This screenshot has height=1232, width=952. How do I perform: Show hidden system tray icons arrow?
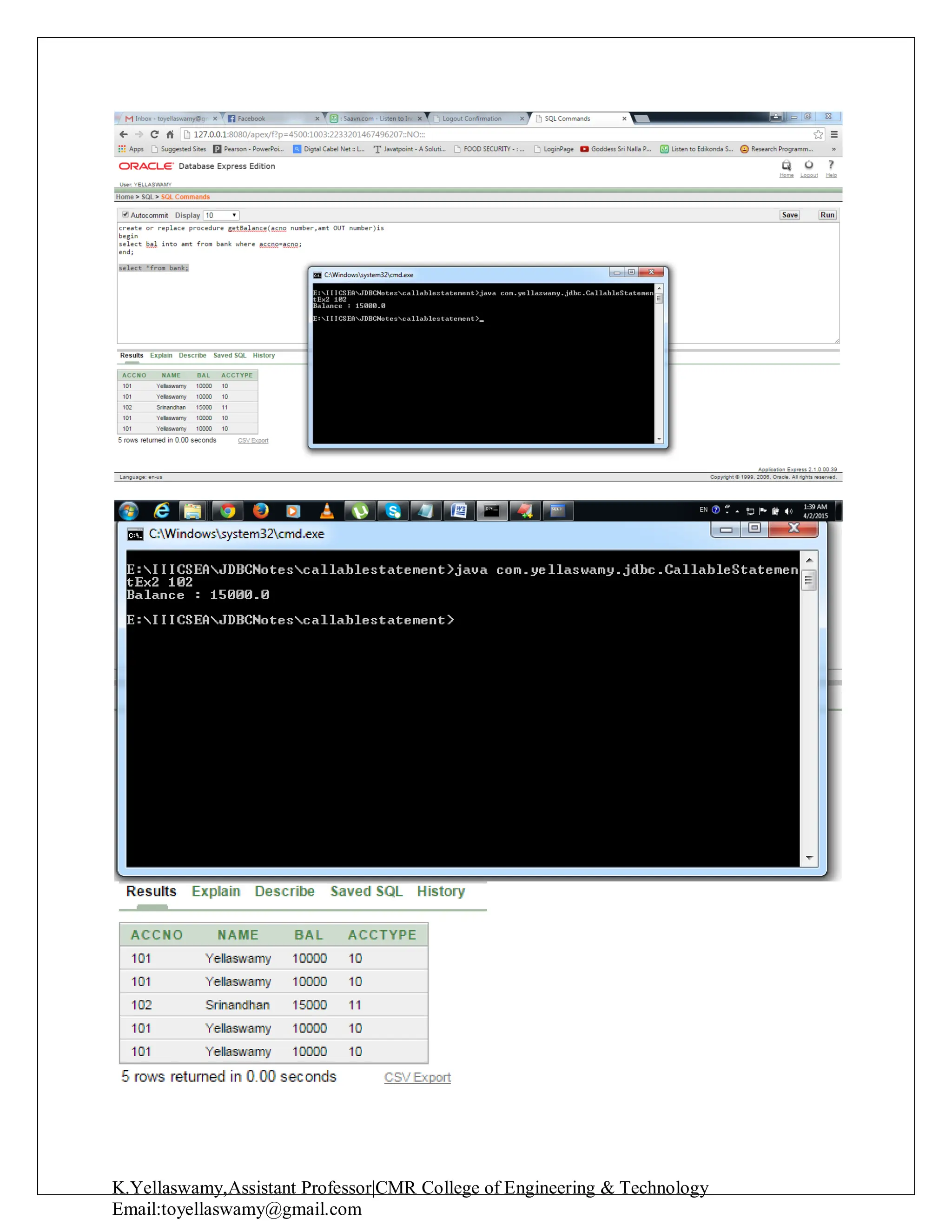click(x=737, y=512)
